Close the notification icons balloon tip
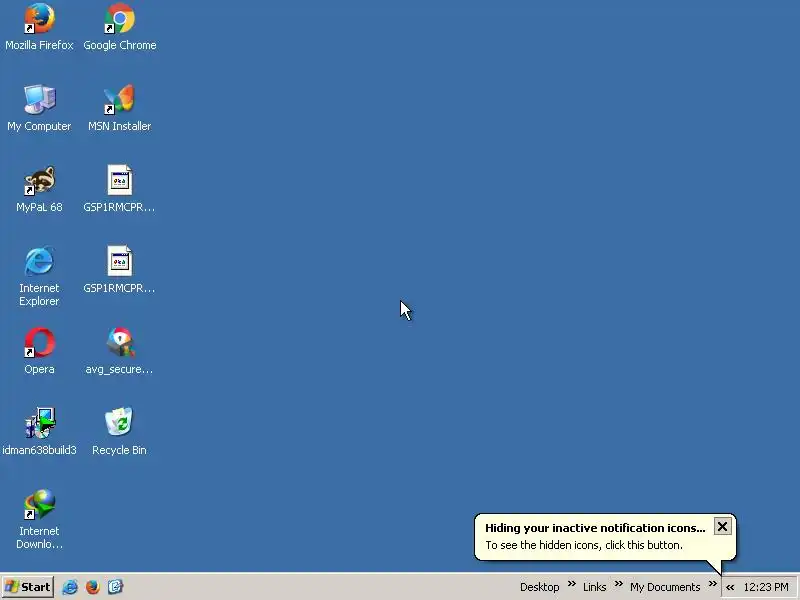 (x=722, y=526)
